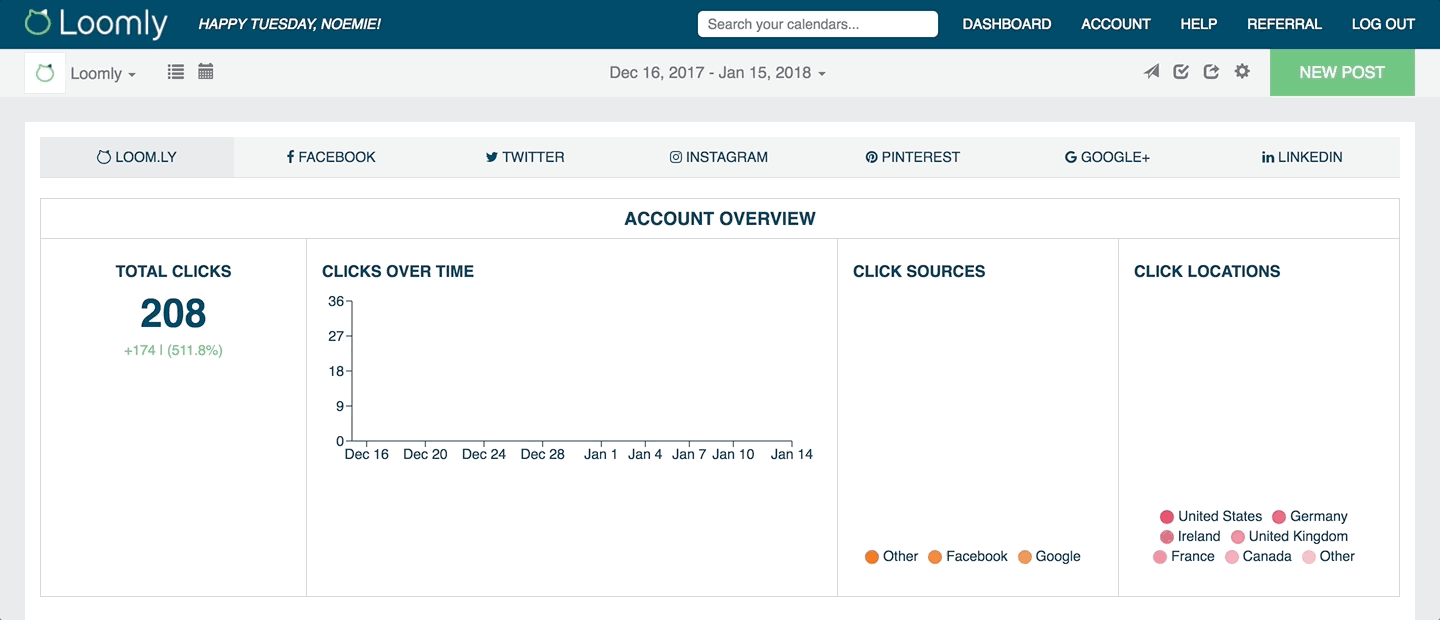Image resolution: width=1440 pixels, height=620 pixels.
Task: Click the Search your calendars input field
Action: point(817,23)
